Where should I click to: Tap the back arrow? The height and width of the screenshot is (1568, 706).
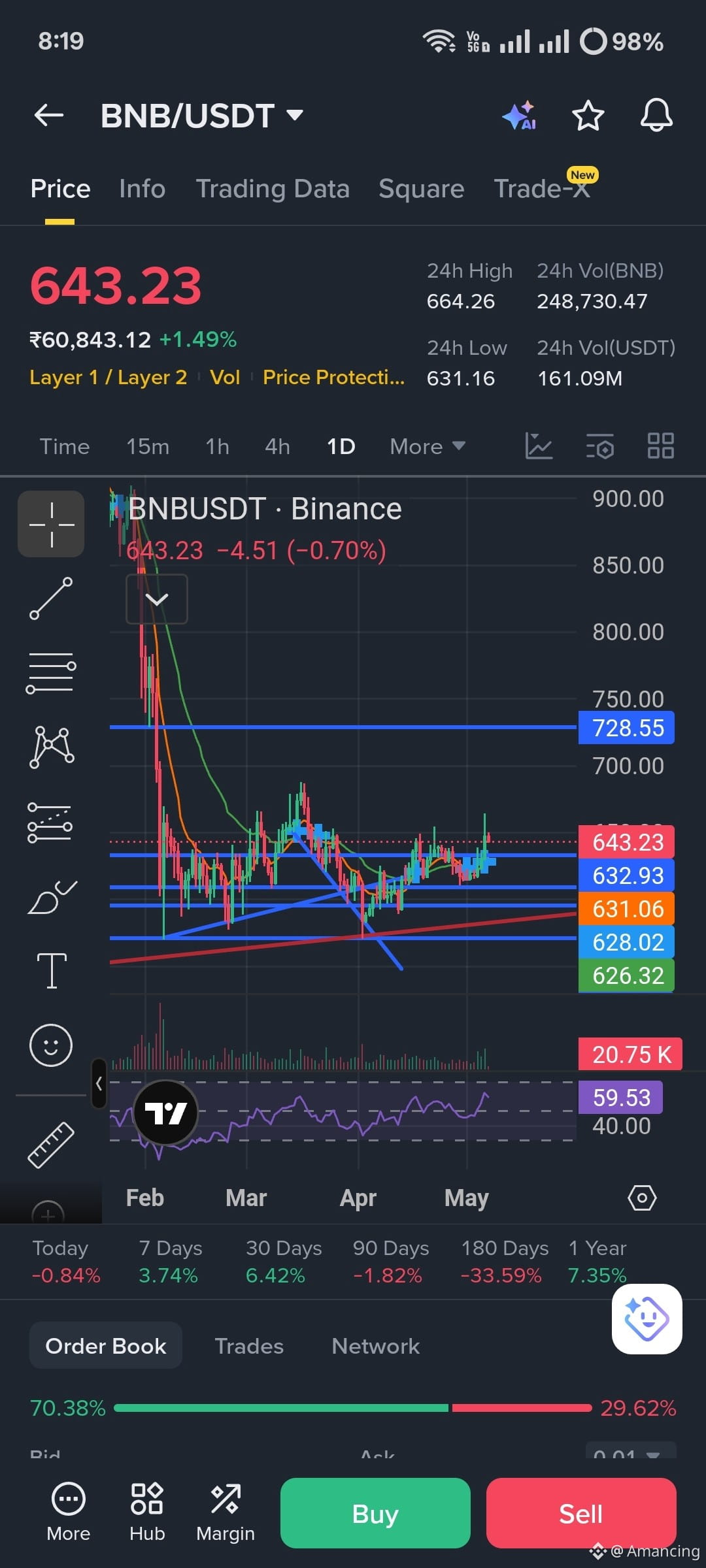(x=49, y=116)
